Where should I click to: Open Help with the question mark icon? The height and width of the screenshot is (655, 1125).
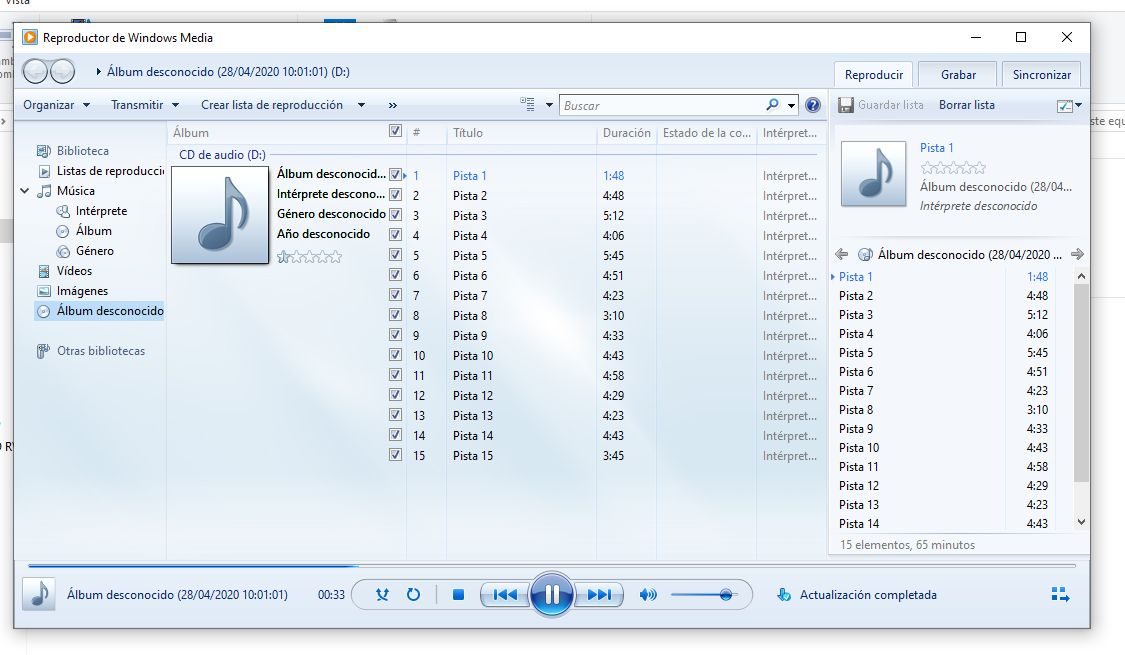point(812,105)
